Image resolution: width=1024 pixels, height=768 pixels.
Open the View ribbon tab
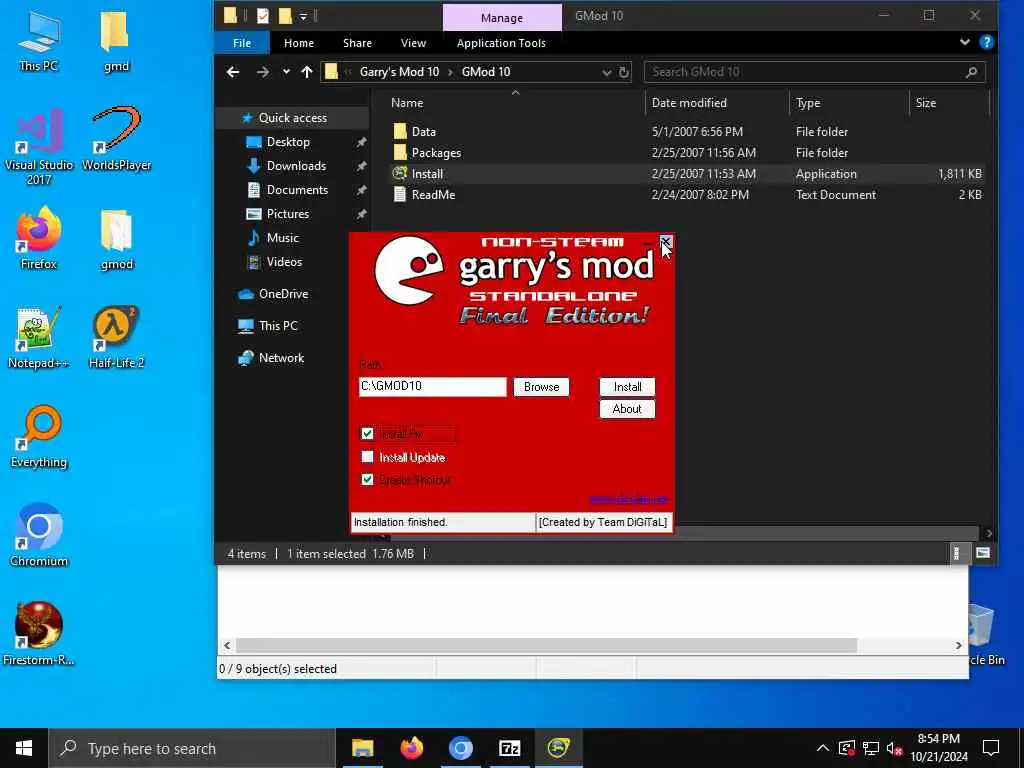click(x=413, y=43)
